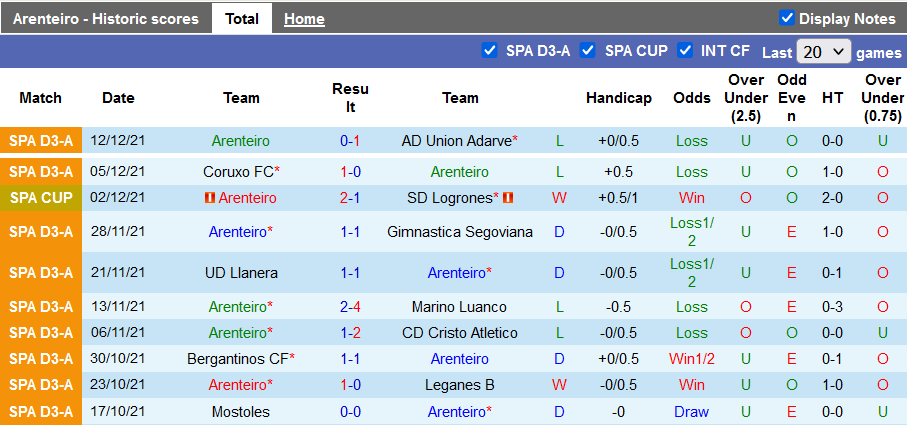Image resolution: width=907 pixels, height=425 pixels.
Task: Open Gimnastica Segoviana team link
Action: pyautogui.click(x=460, y=232)
